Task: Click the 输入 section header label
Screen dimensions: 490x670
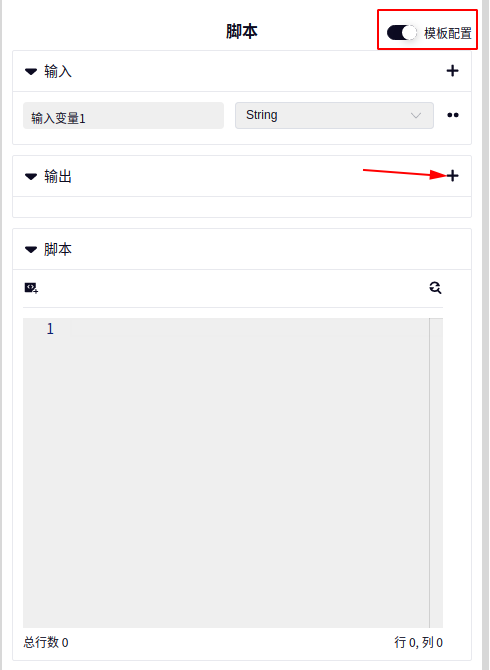Action: pyautogui.click(x=58, y=71)
